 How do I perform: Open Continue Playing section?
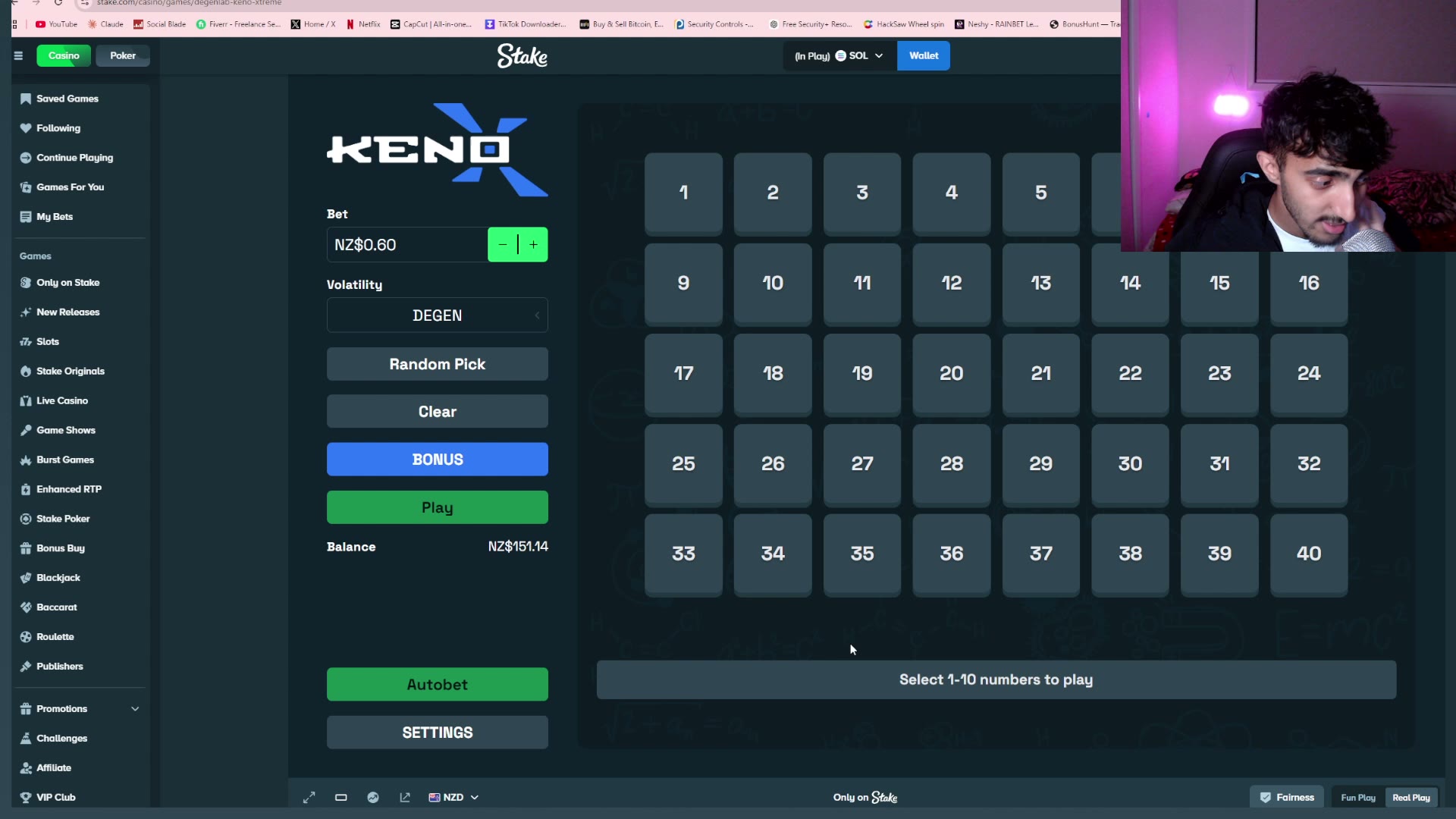[x=74, y=158]
